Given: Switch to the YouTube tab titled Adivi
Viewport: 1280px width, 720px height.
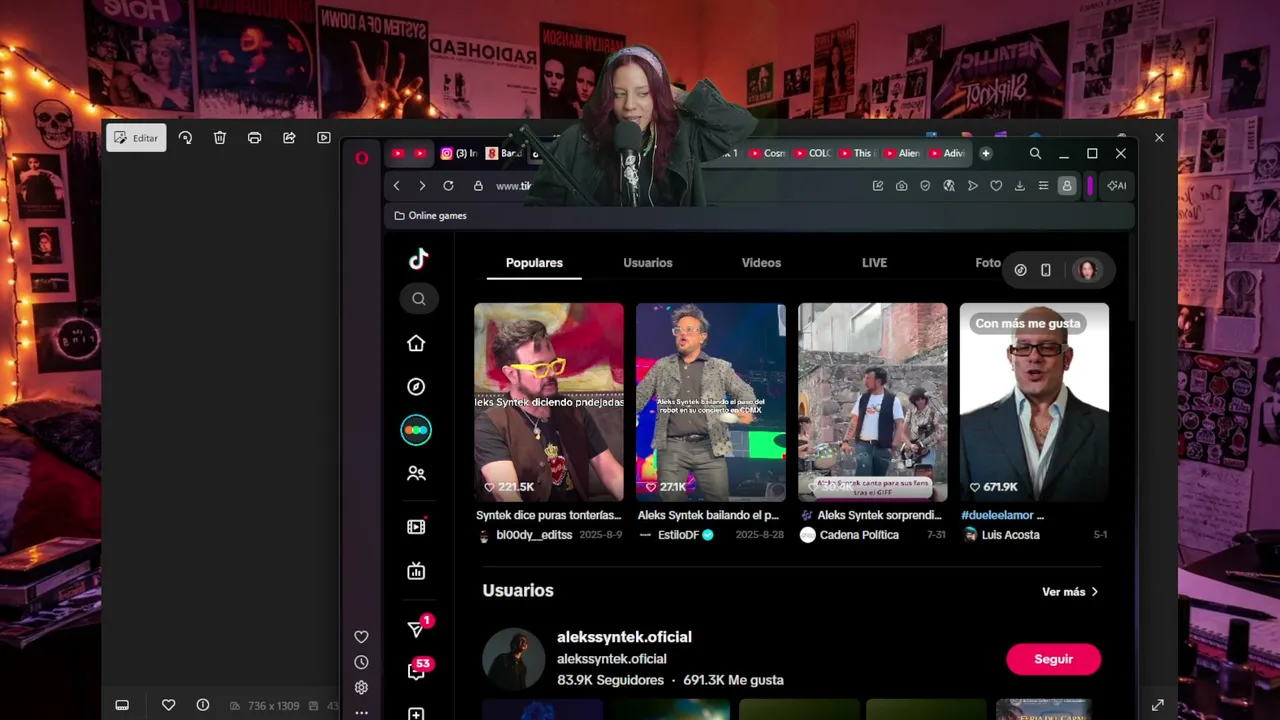Looking at the screenshot, I should pos(945,153).
